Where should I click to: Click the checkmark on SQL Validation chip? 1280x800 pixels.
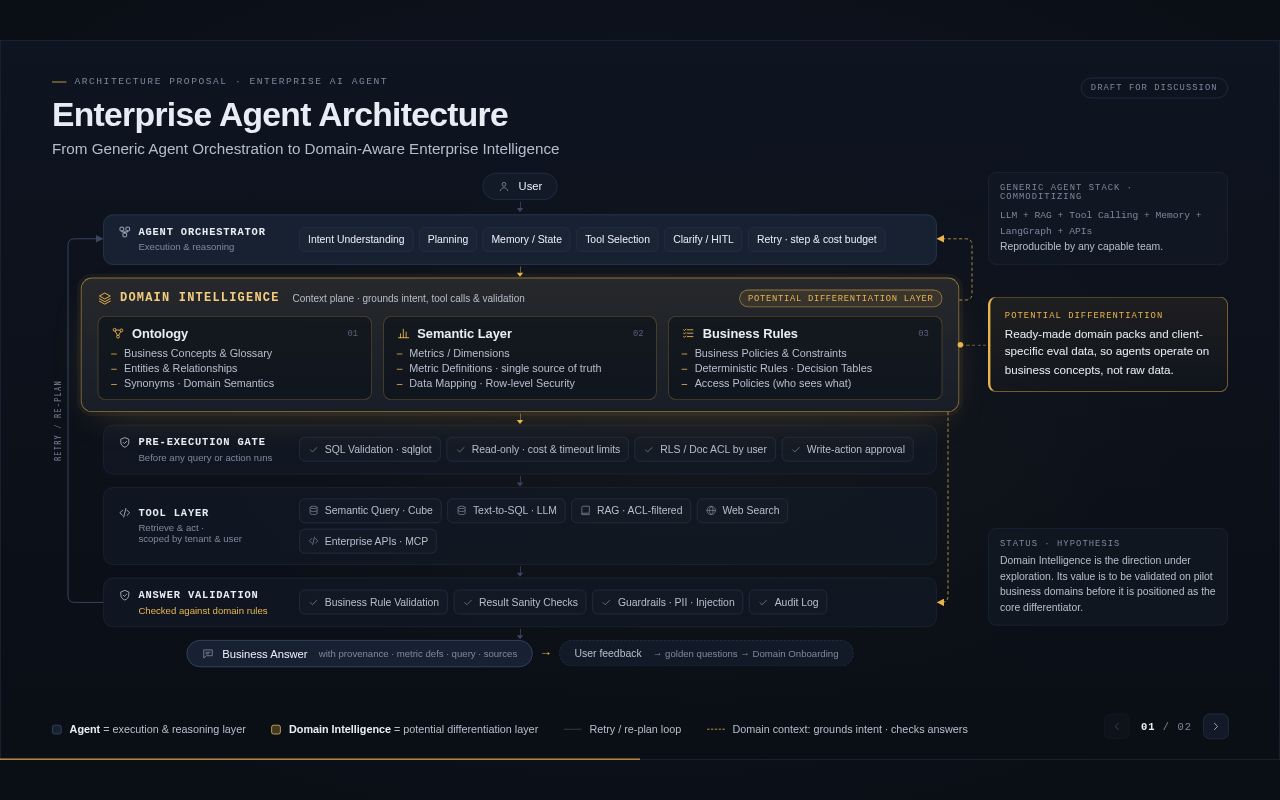tap(314, 450)
